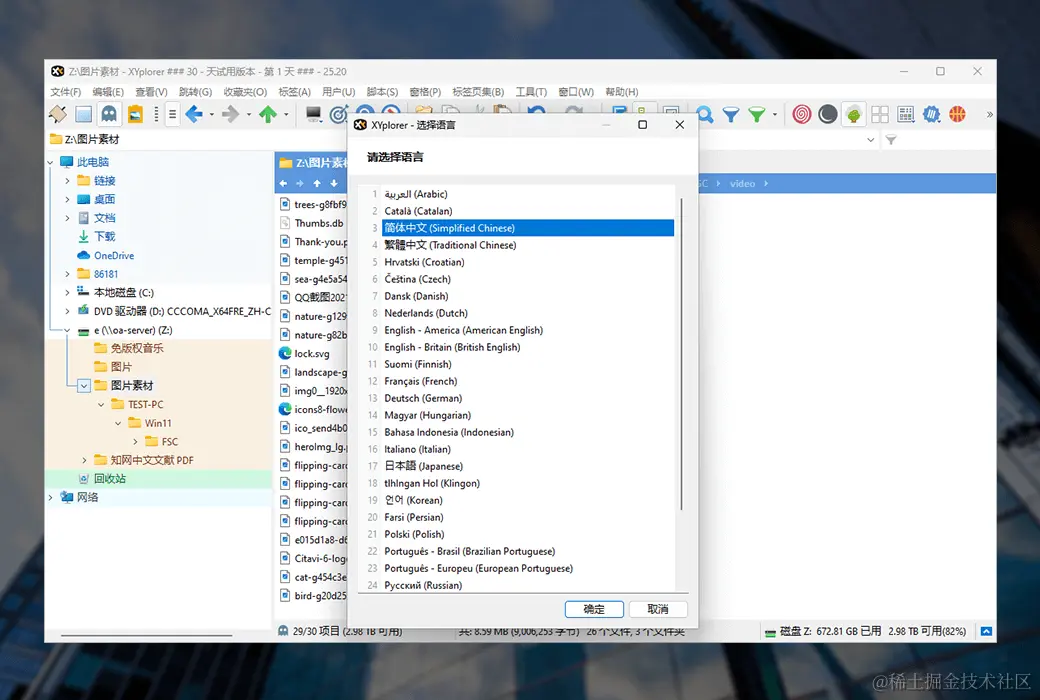Click the blue window pane icon
The height and width of the screenshot is (700, 1040).
tap(84, 115)
